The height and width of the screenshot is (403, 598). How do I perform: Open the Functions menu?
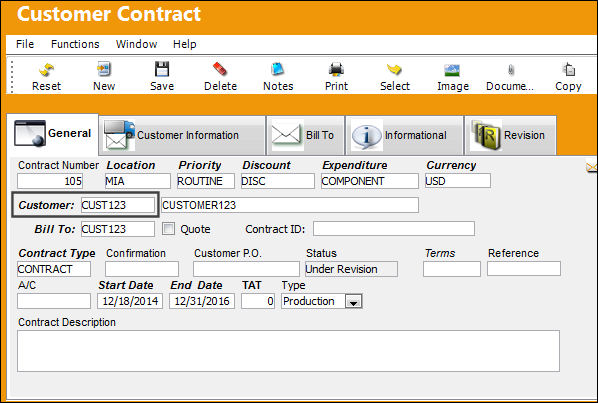pyautogui.click(x=75, y=44)
